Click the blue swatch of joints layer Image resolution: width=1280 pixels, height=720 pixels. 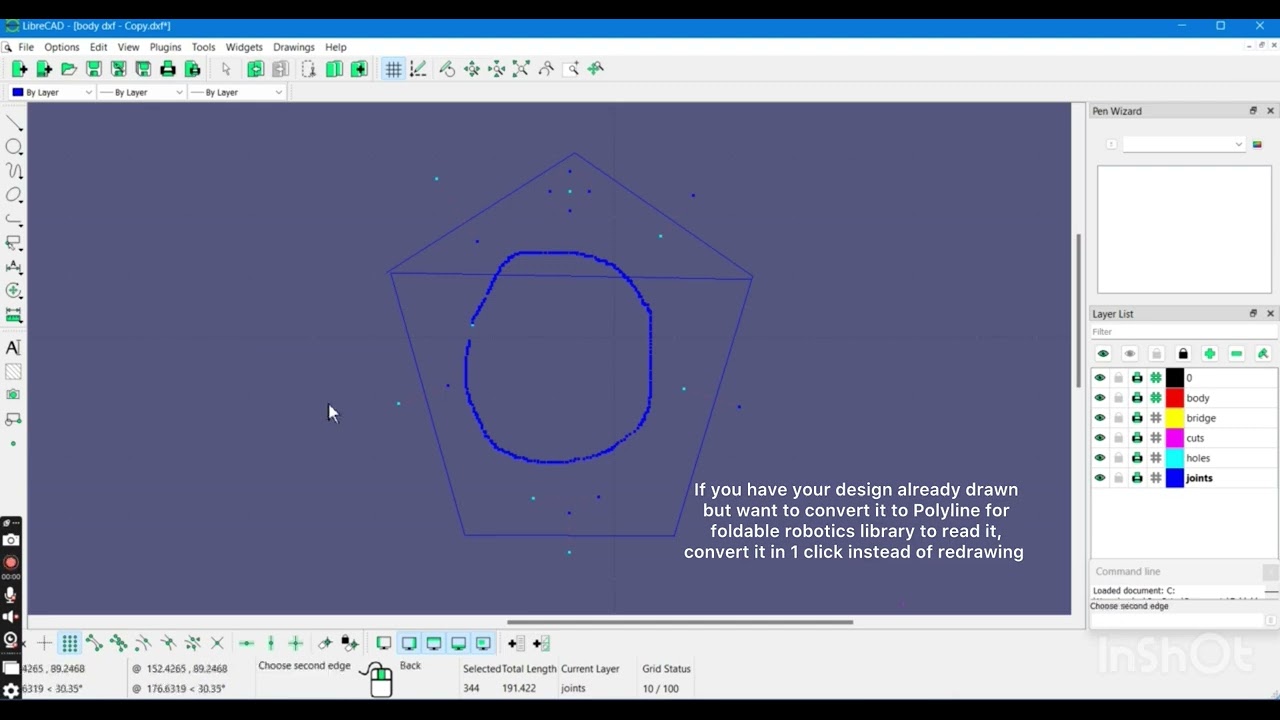(1175, 478)
